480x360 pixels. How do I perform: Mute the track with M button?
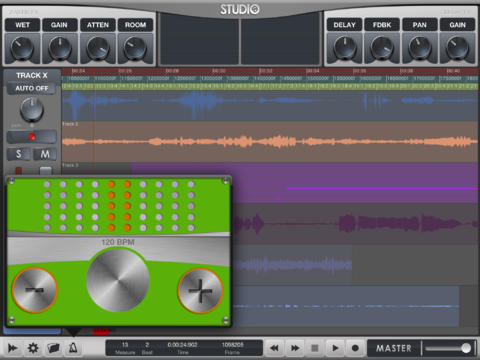45,154
